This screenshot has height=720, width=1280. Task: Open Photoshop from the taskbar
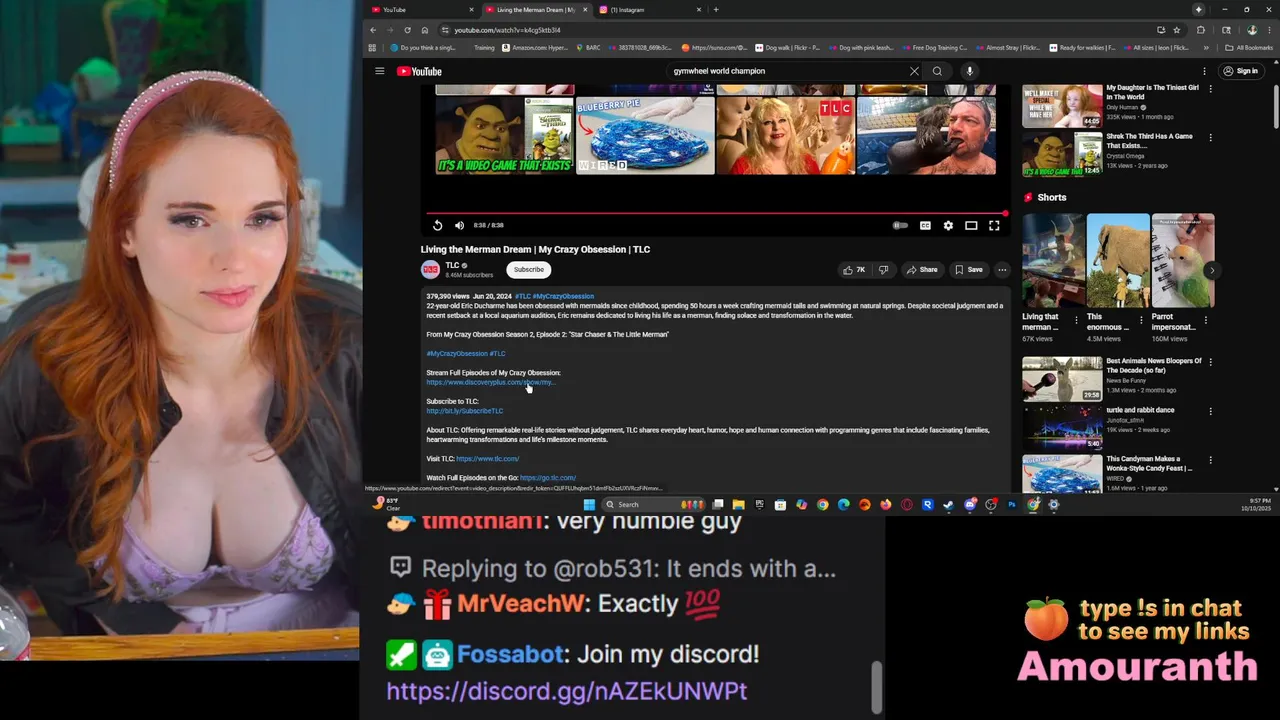coord(1012,505)
